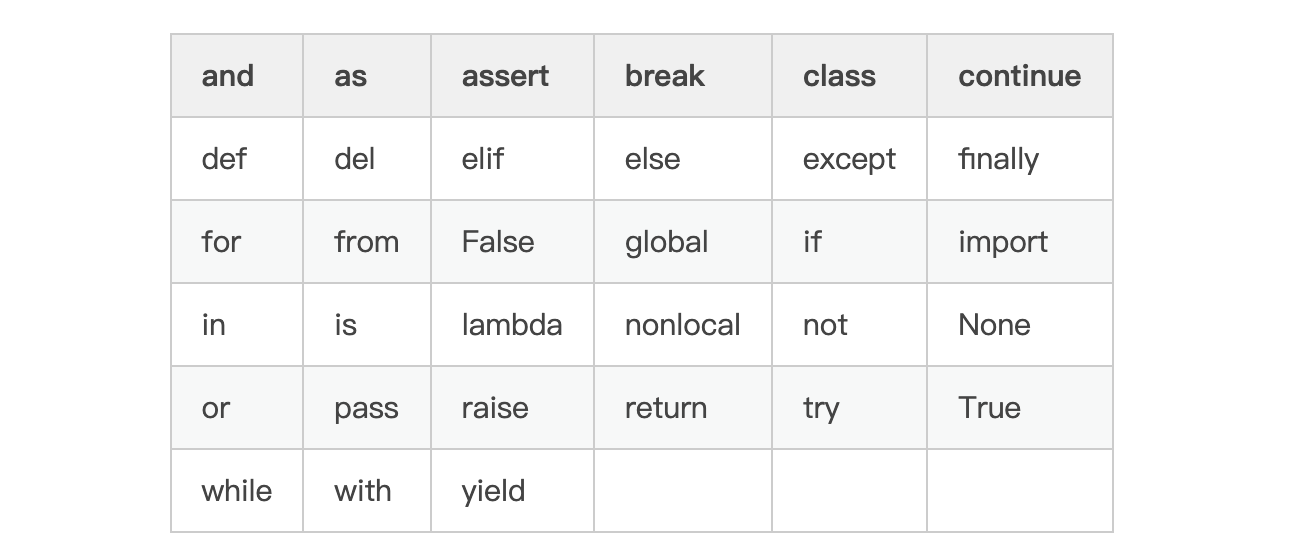The height and width of the screenshot is (560, 1298).
Task: Click the 'pass' keyword
Action: [366, 408]
